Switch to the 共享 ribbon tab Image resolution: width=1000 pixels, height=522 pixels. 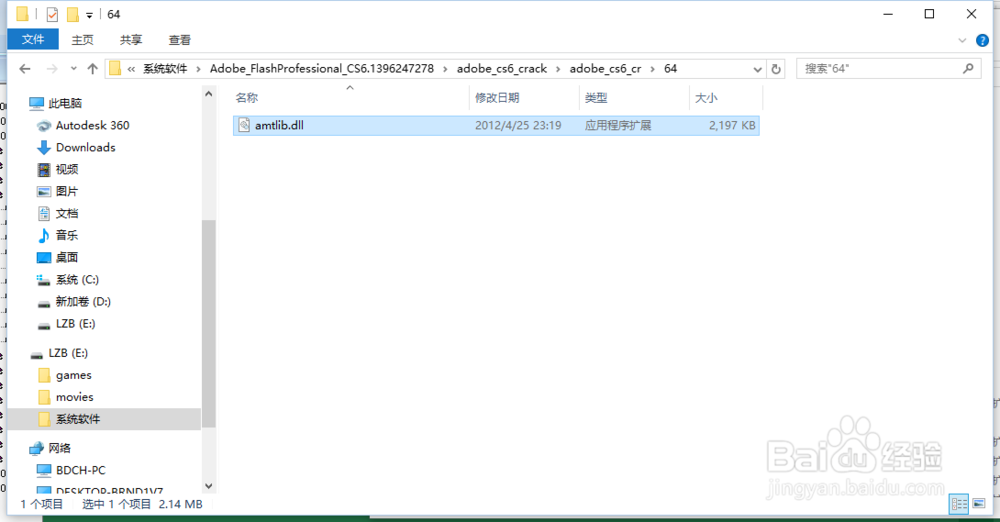[131, 40]
